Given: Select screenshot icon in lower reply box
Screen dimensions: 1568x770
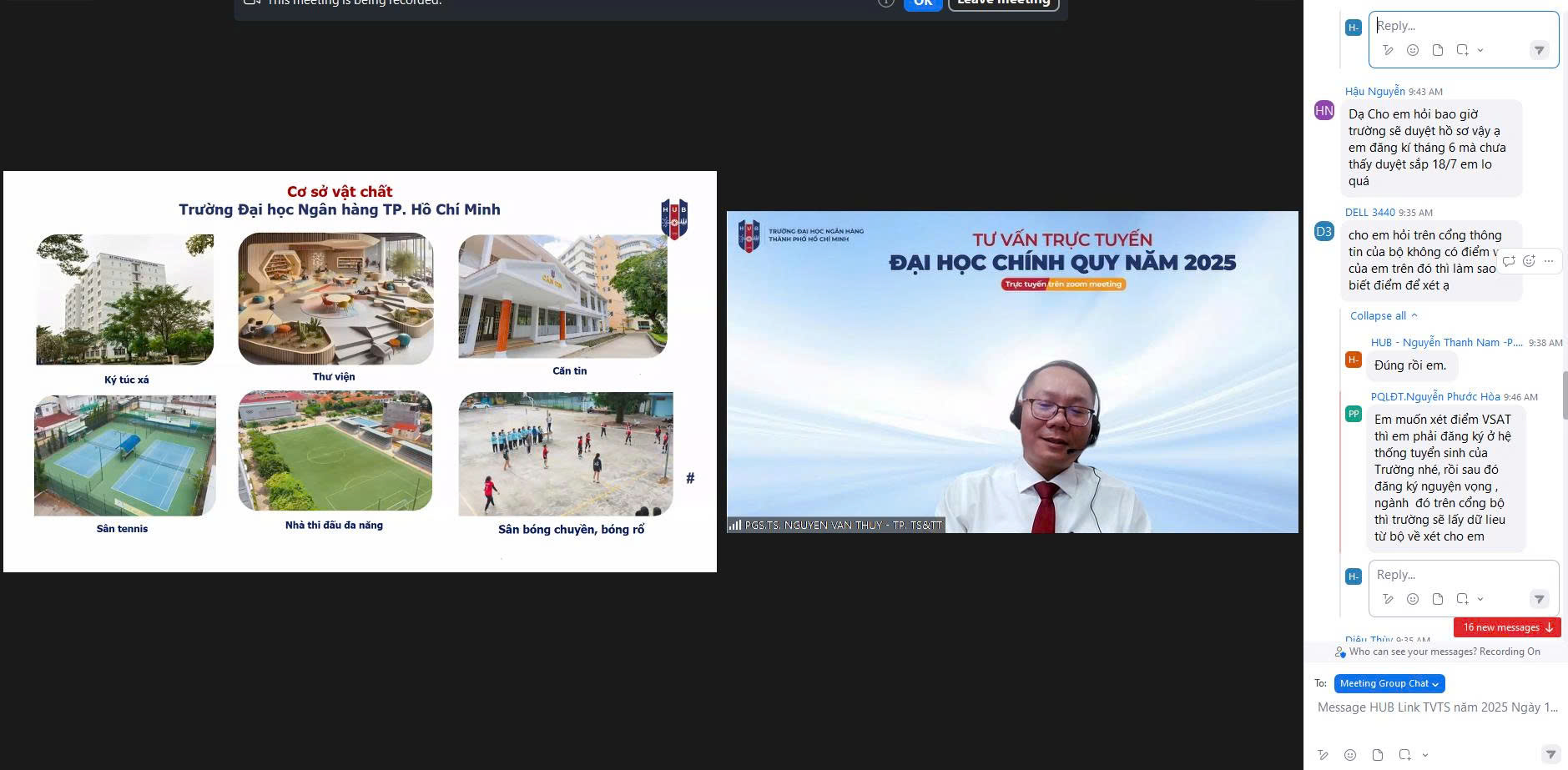Looking at the screenshot, I should pyautogui.click(x=1462, y=599).
